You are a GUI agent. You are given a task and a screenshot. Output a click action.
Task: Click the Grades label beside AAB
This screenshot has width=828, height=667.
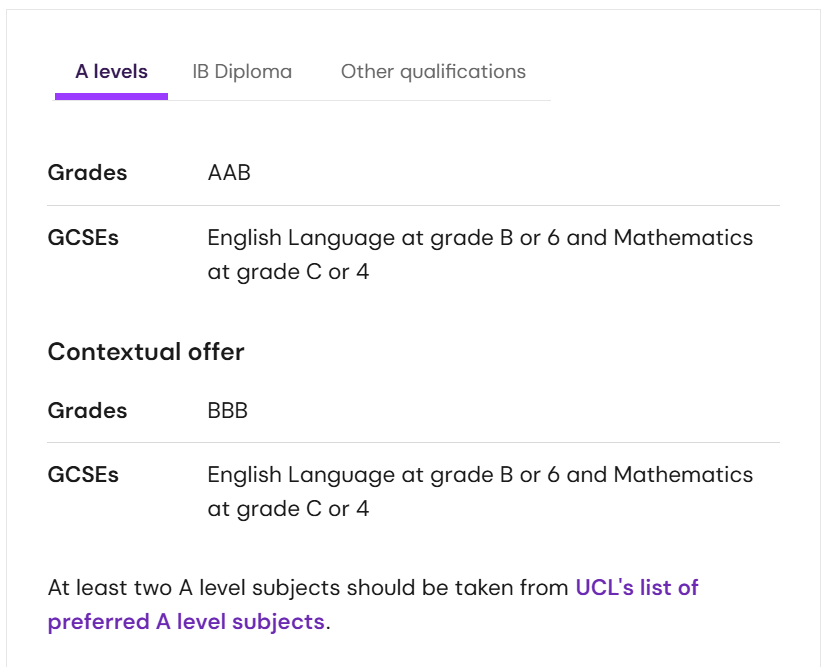point(87,173)
